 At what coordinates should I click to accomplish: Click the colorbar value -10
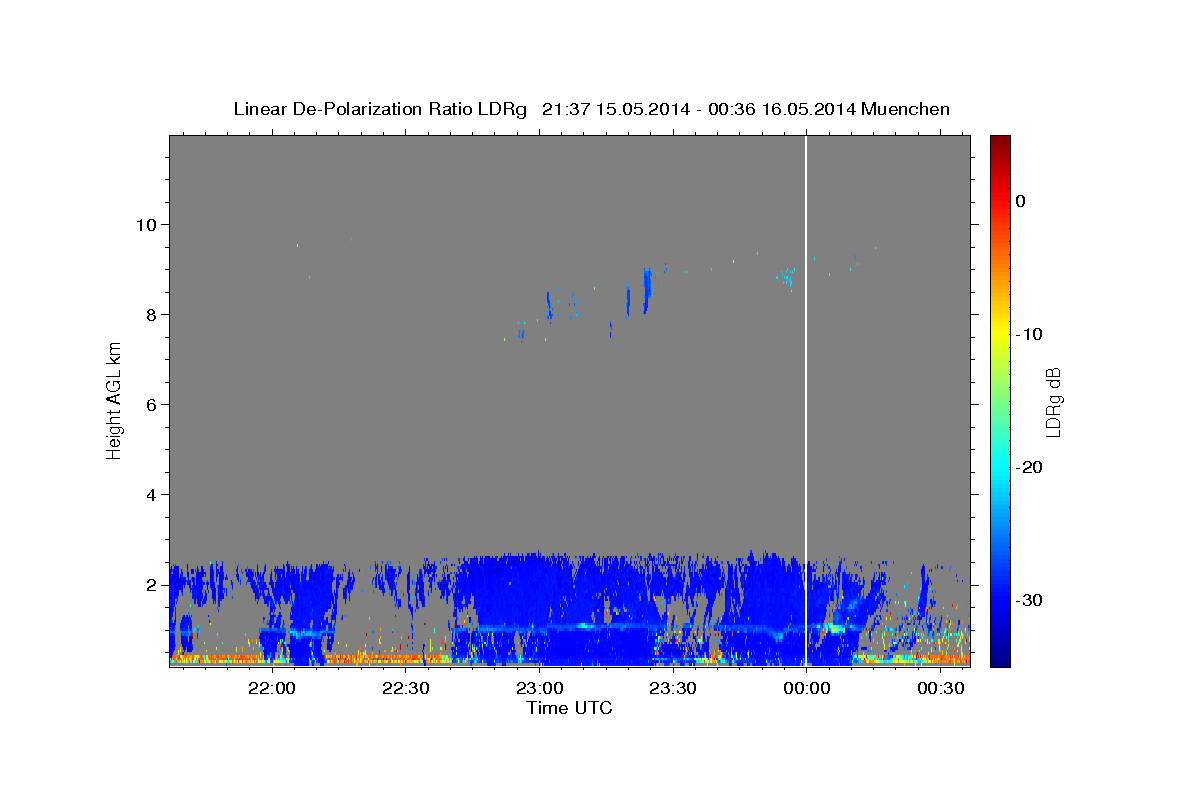point(1028,334)
